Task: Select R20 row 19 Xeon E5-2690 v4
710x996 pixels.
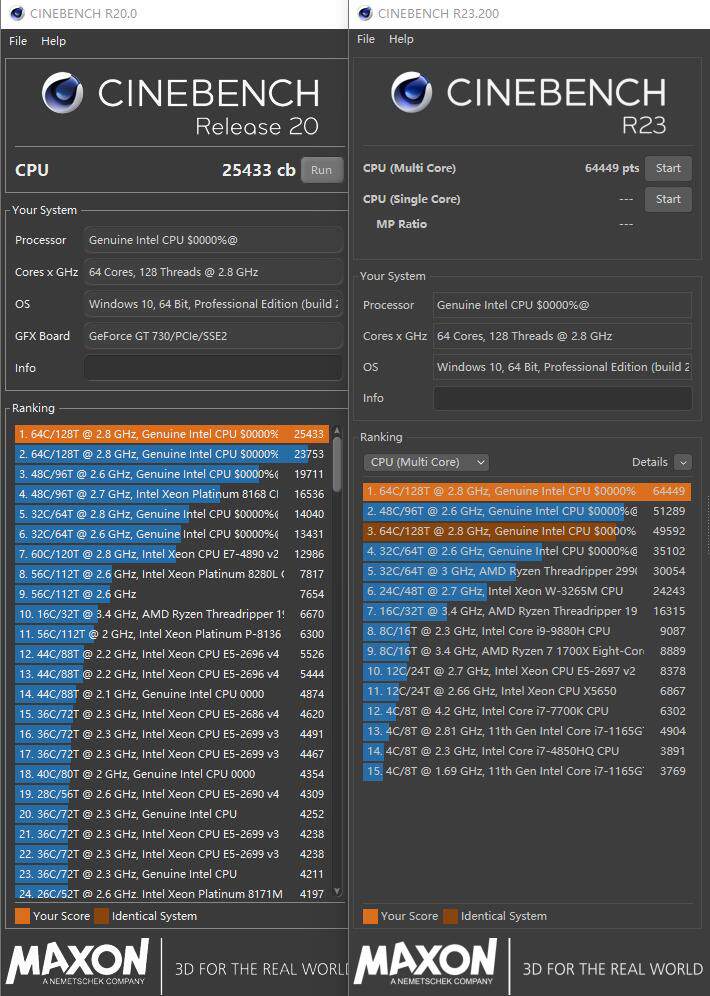Action: (172, 795)
